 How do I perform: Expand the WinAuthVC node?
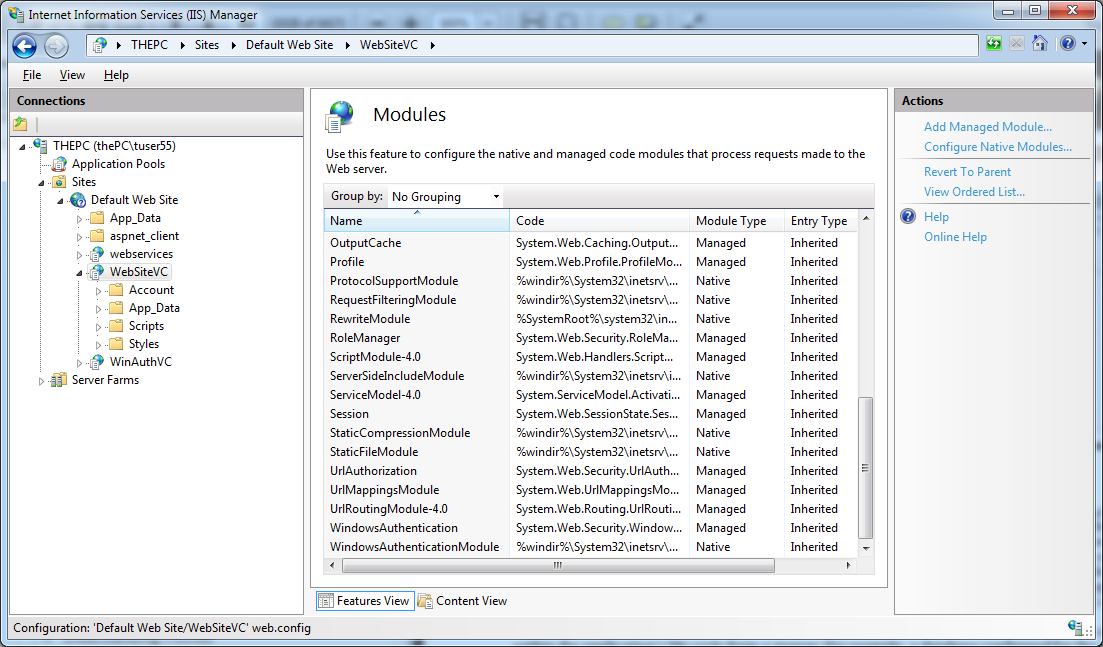79,362
